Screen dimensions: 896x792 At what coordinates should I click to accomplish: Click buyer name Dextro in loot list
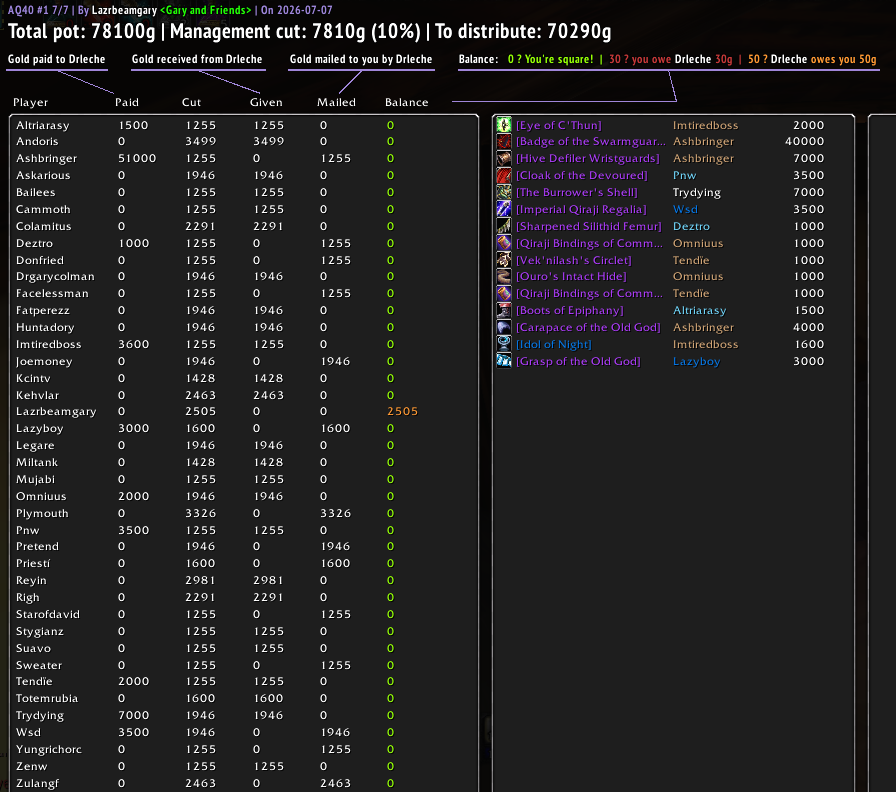point(691,226)
